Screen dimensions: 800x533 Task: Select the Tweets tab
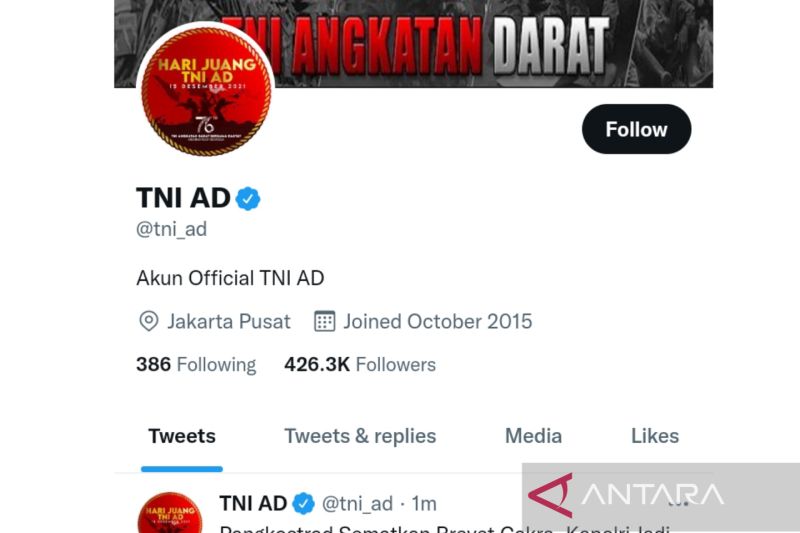182,436
